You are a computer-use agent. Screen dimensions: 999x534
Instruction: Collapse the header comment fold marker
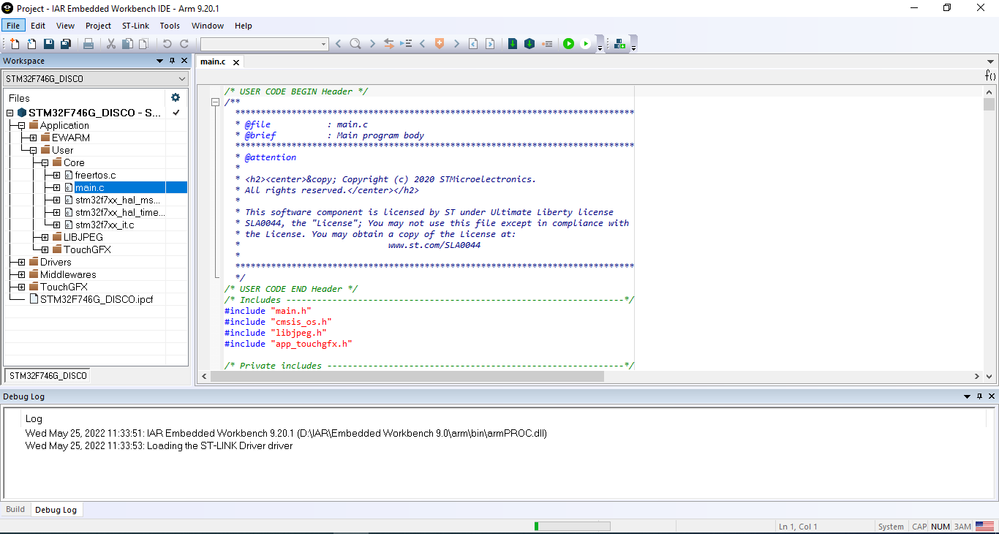pos(217,102)
